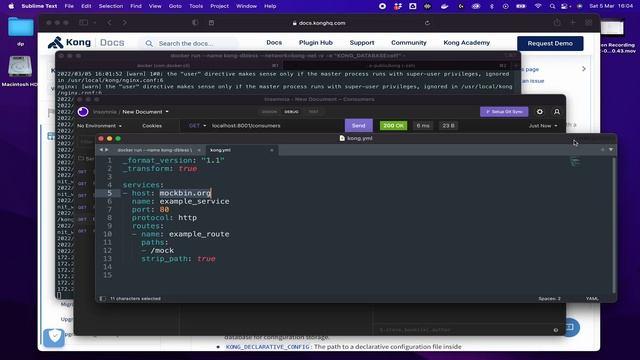Open the YAML syntax selector in status bar

pos(592,299)
